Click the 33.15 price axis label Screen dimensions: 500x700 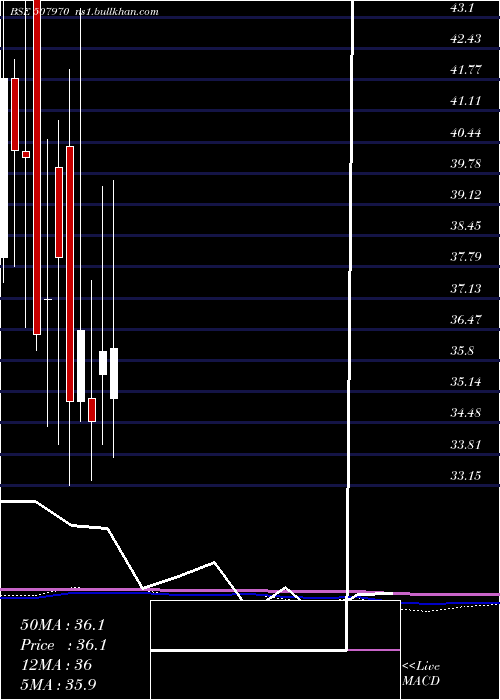pos(466,476)
